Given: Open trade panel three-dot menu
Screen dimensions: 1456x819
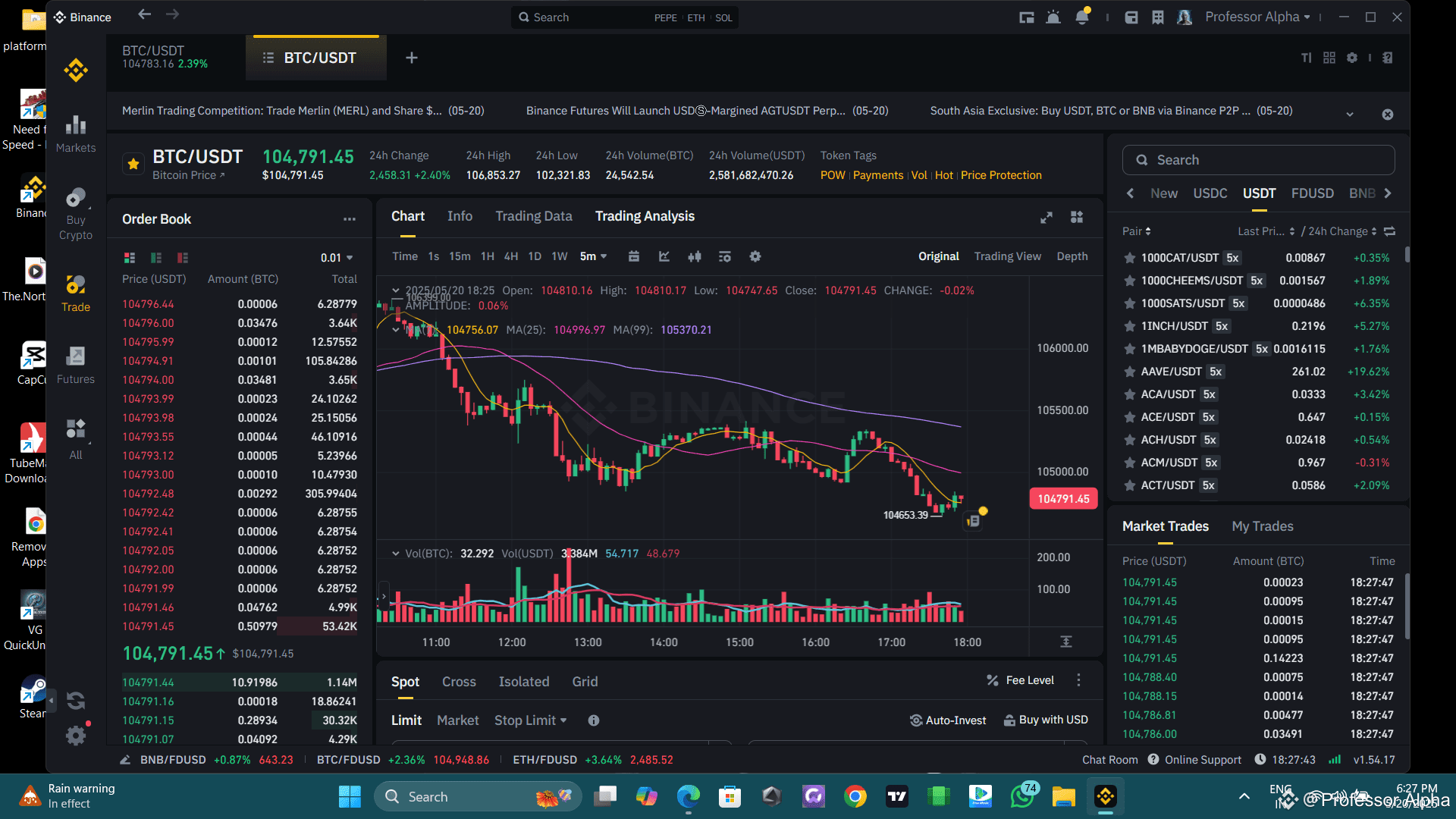Looking at the screenshot, I should [x=1078, y=680].
